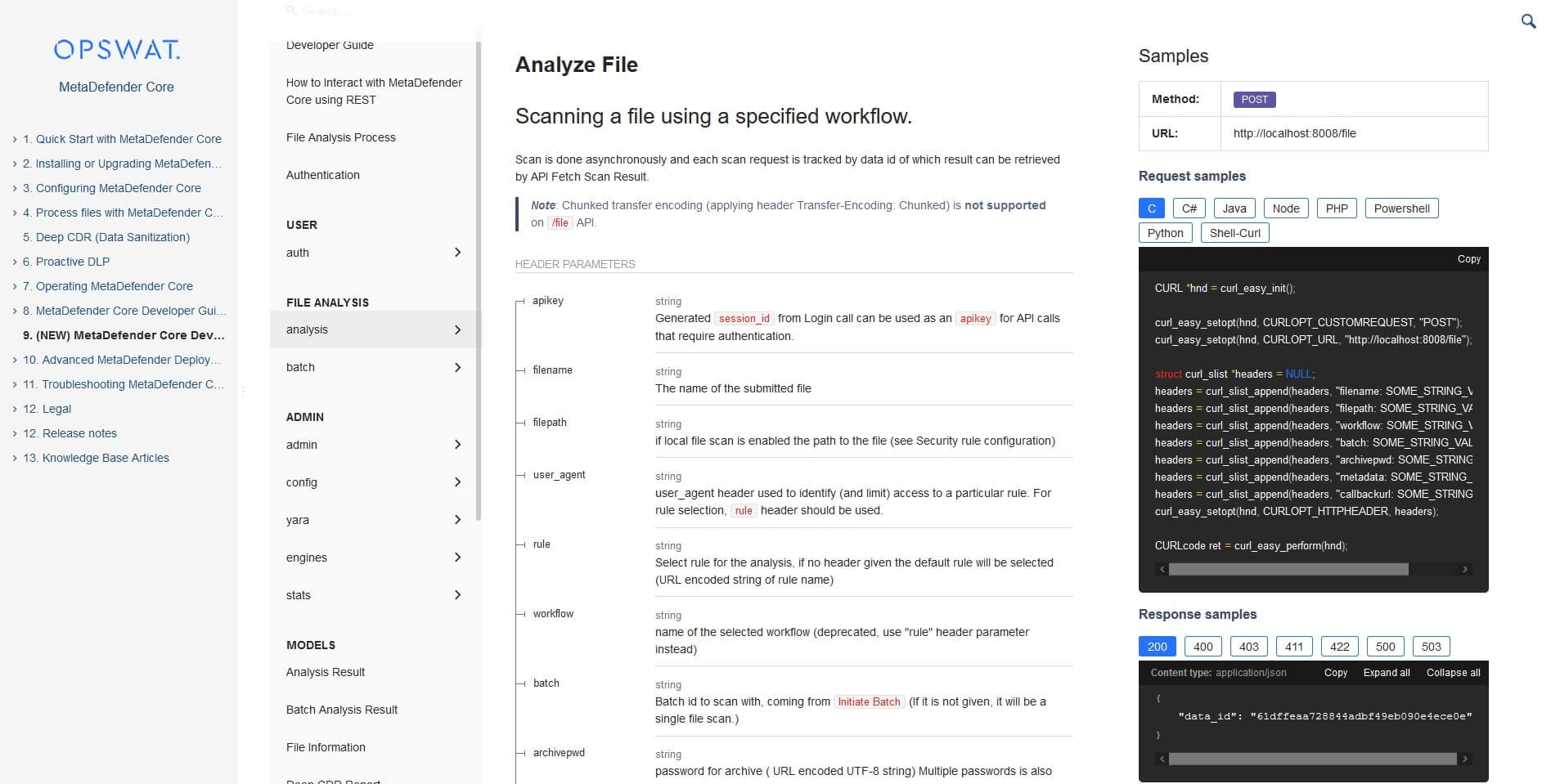Click the OPSWAT logo
Viewport: 1551px width, 784px height.
click(116, 50)
